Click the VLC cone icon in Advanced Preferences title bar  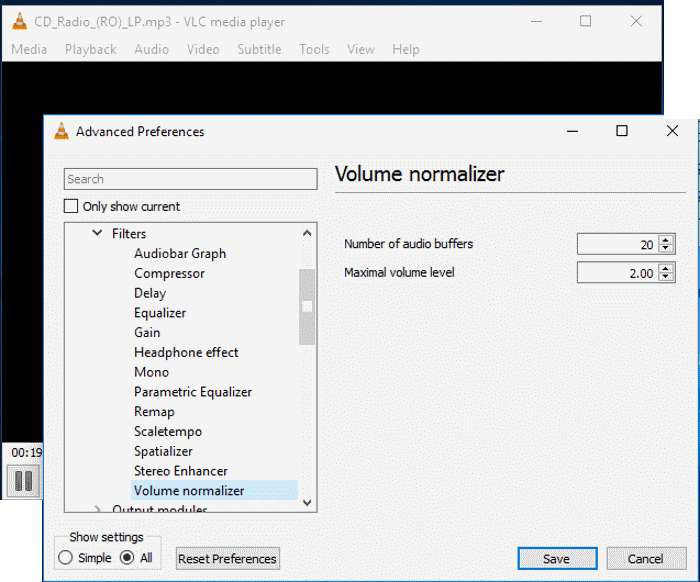pos(62,131)
